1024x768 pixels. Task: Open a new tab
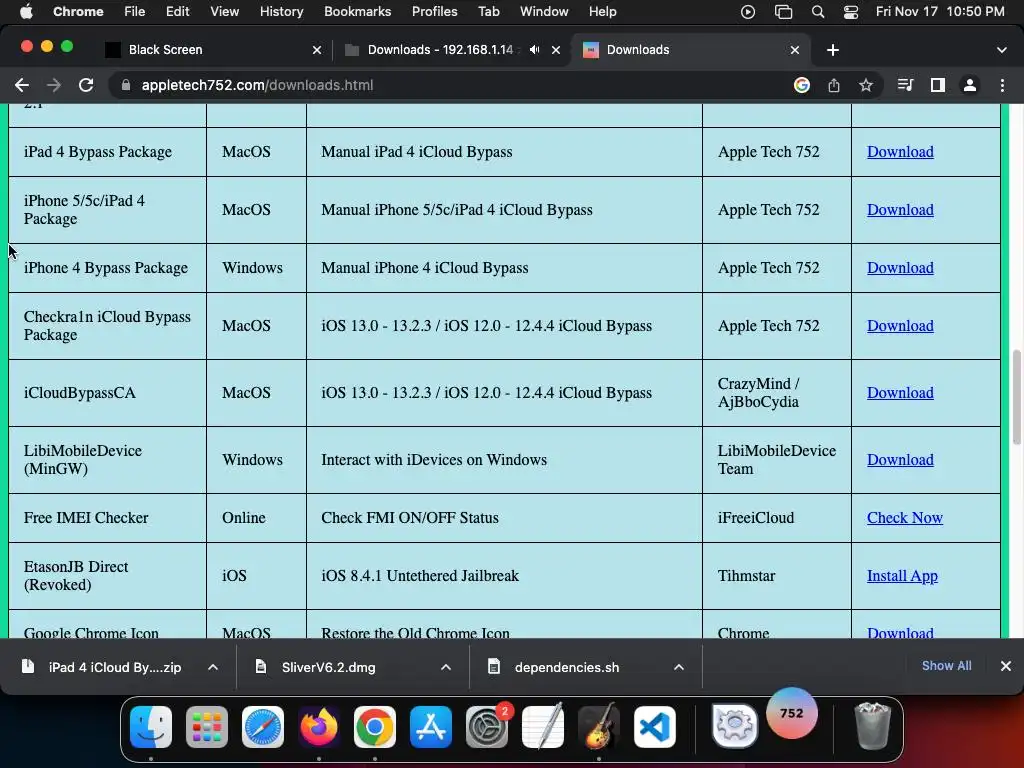(833, 50)
